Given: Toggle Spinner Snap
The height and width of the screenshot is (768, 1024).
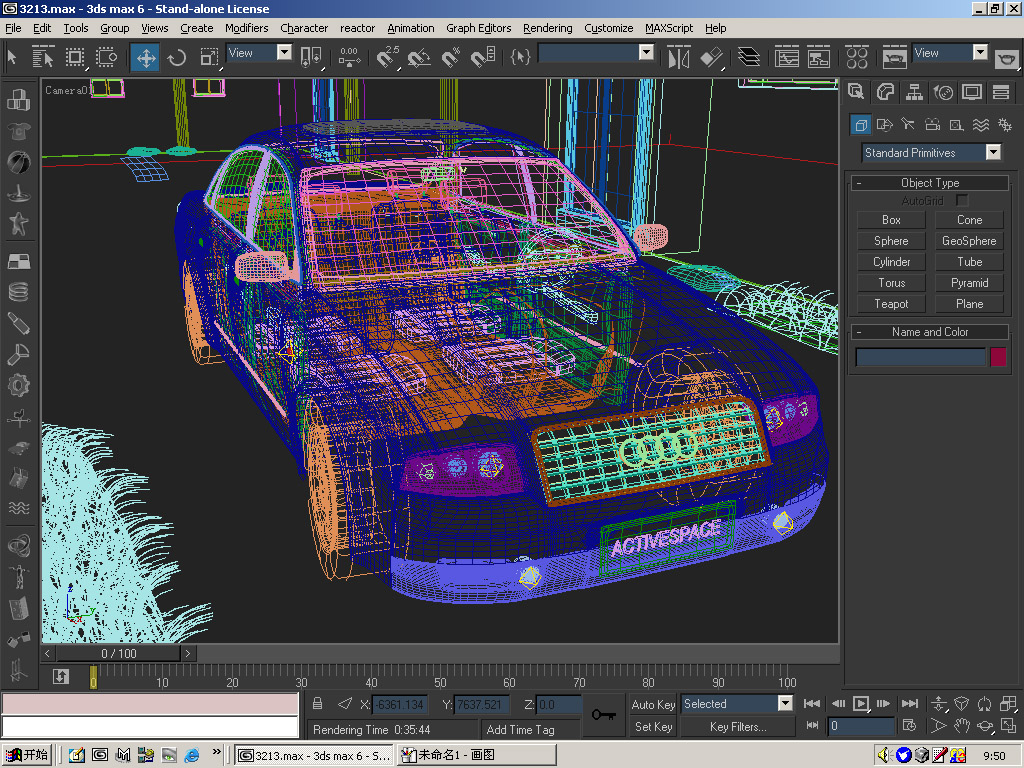Looking at the screenshot, I should 483,57.
